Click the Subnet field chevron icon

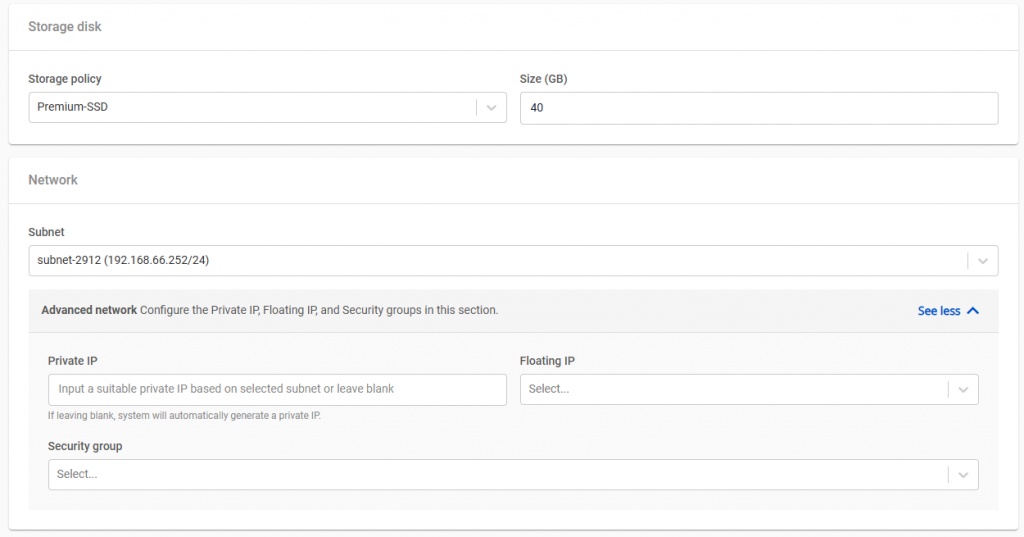(x=982, y=261)
